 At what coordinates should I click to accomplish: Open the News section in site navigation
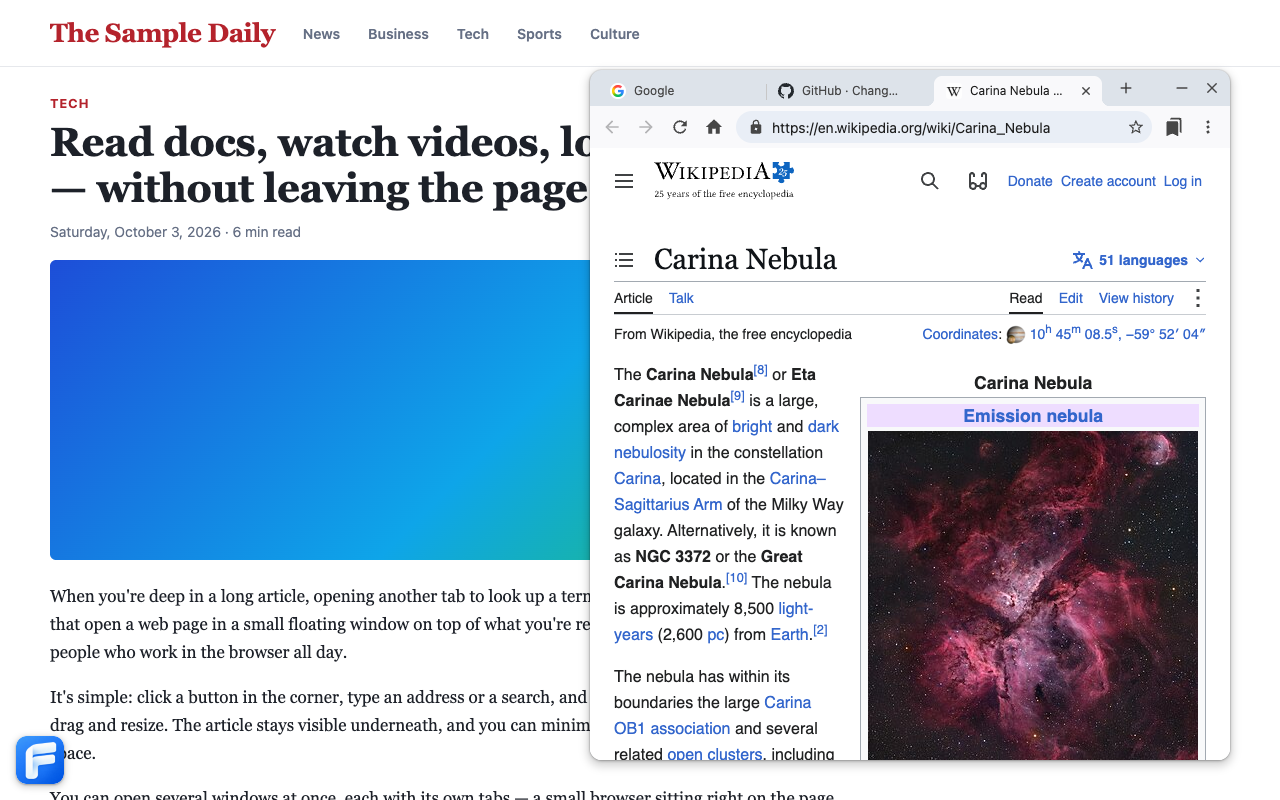tap(322, 34)
